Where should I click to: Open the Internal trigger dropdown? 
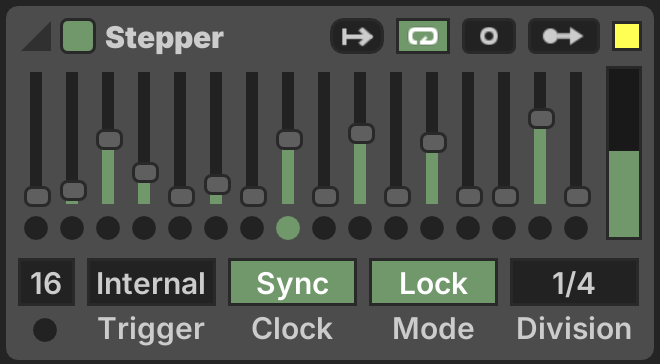pos(151,282)
